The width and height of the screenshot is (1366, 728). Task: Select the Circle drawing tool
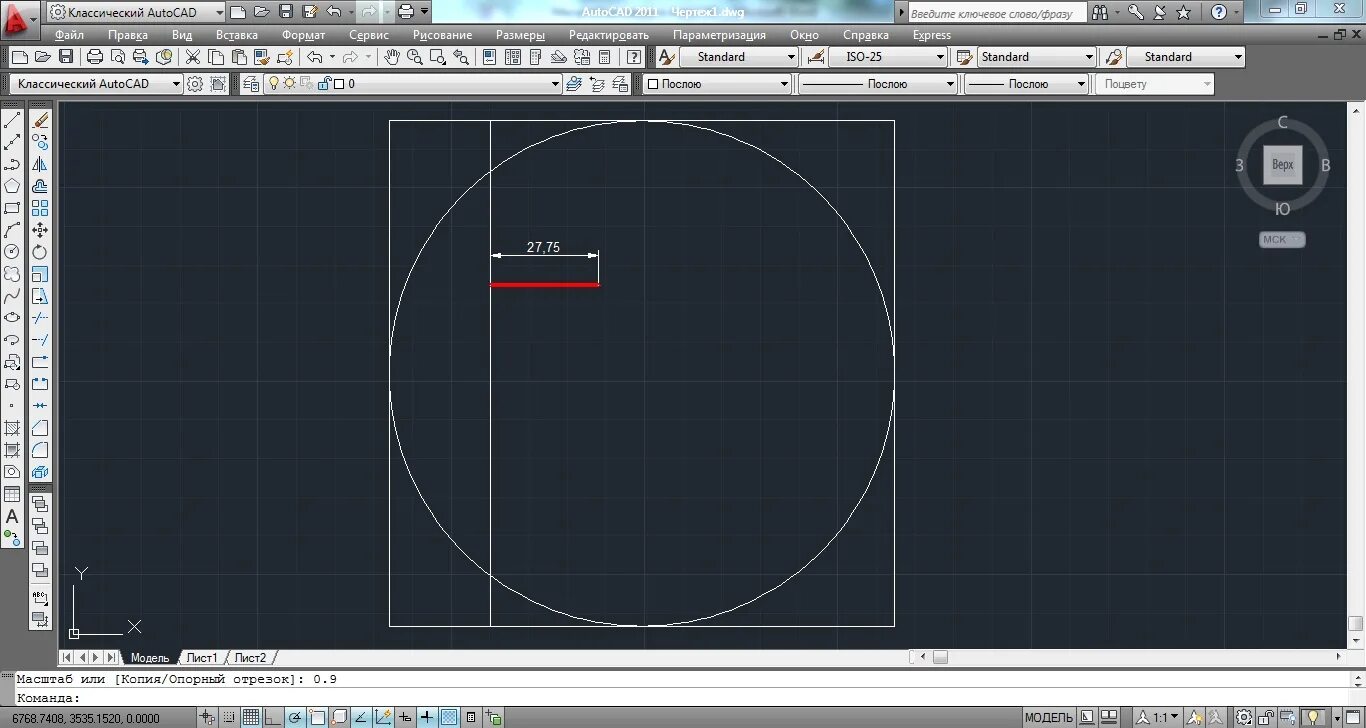coord(12,252)
